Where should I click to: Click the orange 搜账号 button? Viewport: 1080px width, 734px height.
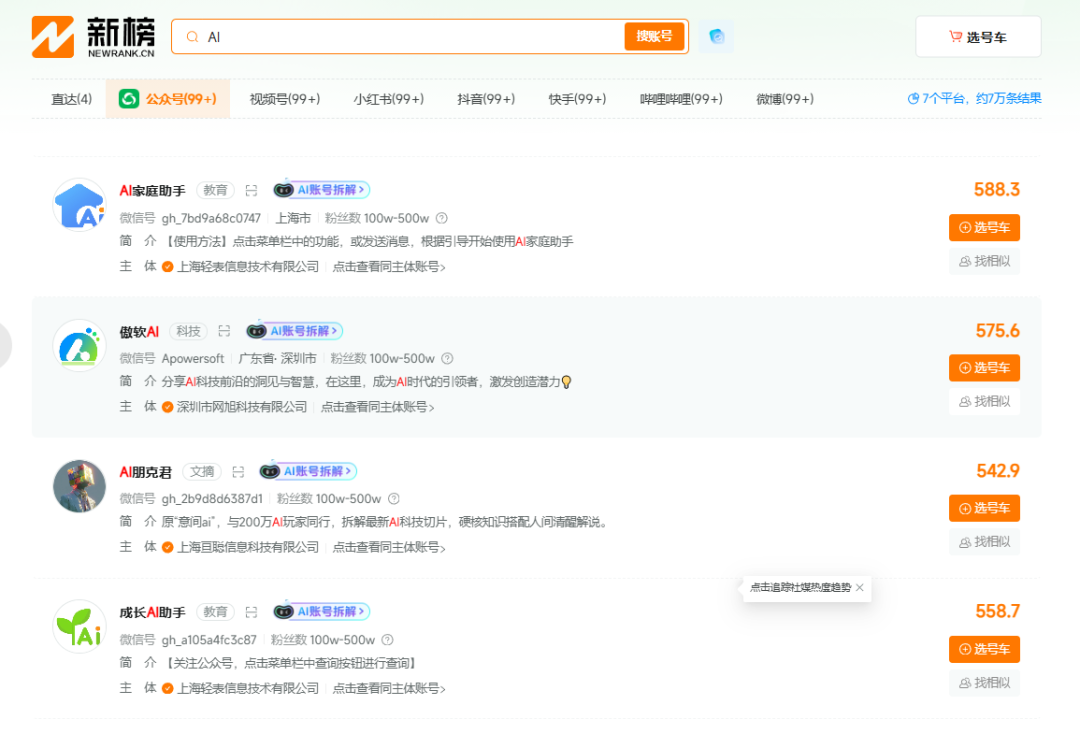point(654,36)
